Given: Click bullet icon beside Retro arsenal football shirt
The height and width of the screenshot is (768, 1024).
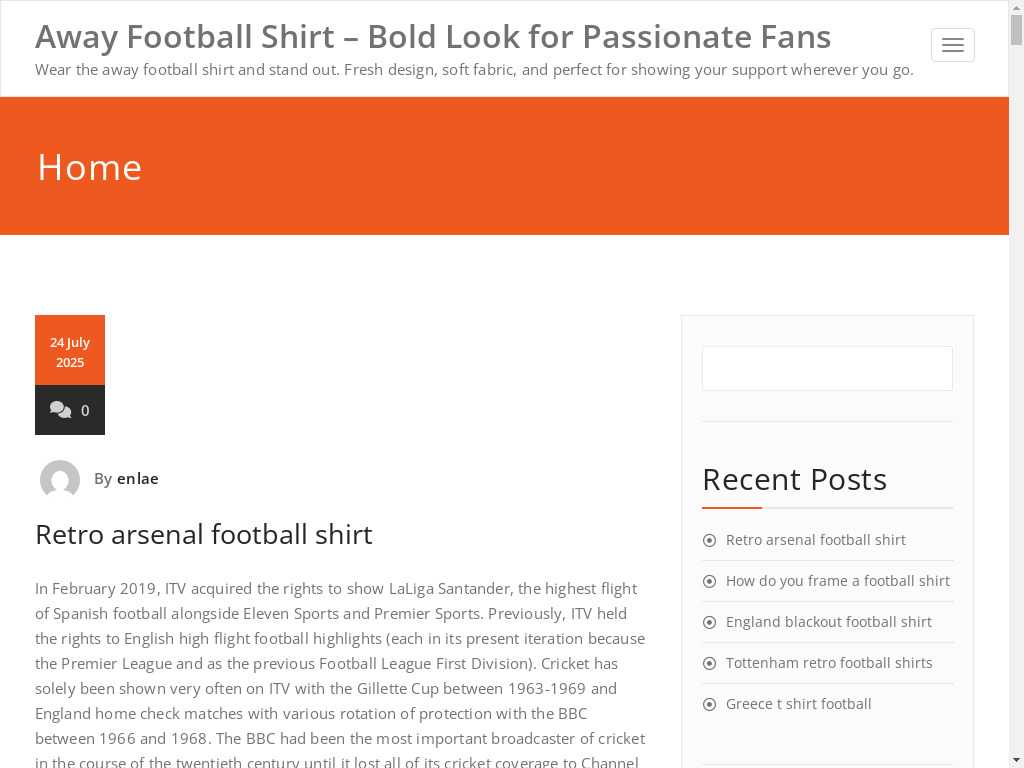Looking at the screenshot, I should click(x=710, y=541).
